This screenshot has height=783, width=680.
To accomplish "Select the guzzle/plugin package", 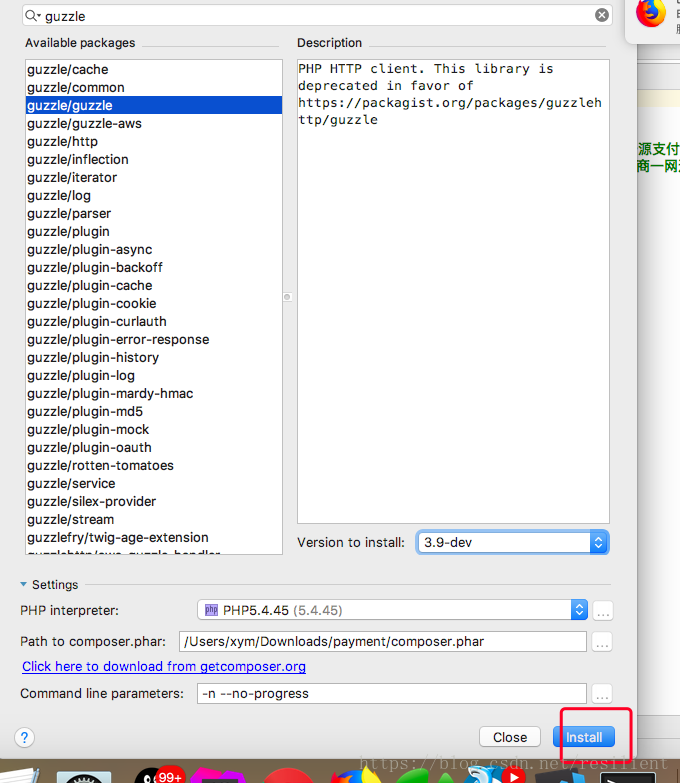I will 154,231.
